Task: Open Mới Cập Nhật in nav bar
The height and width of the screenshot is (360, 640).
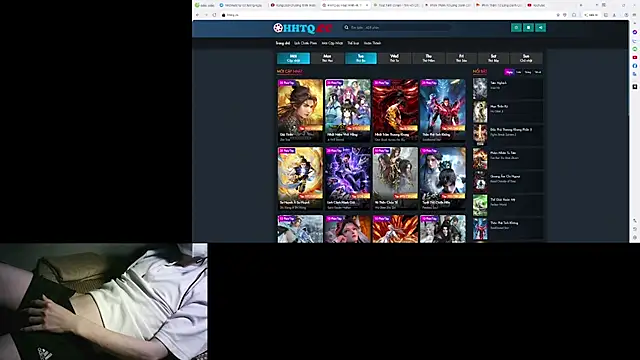Action: tap(332, 43)
